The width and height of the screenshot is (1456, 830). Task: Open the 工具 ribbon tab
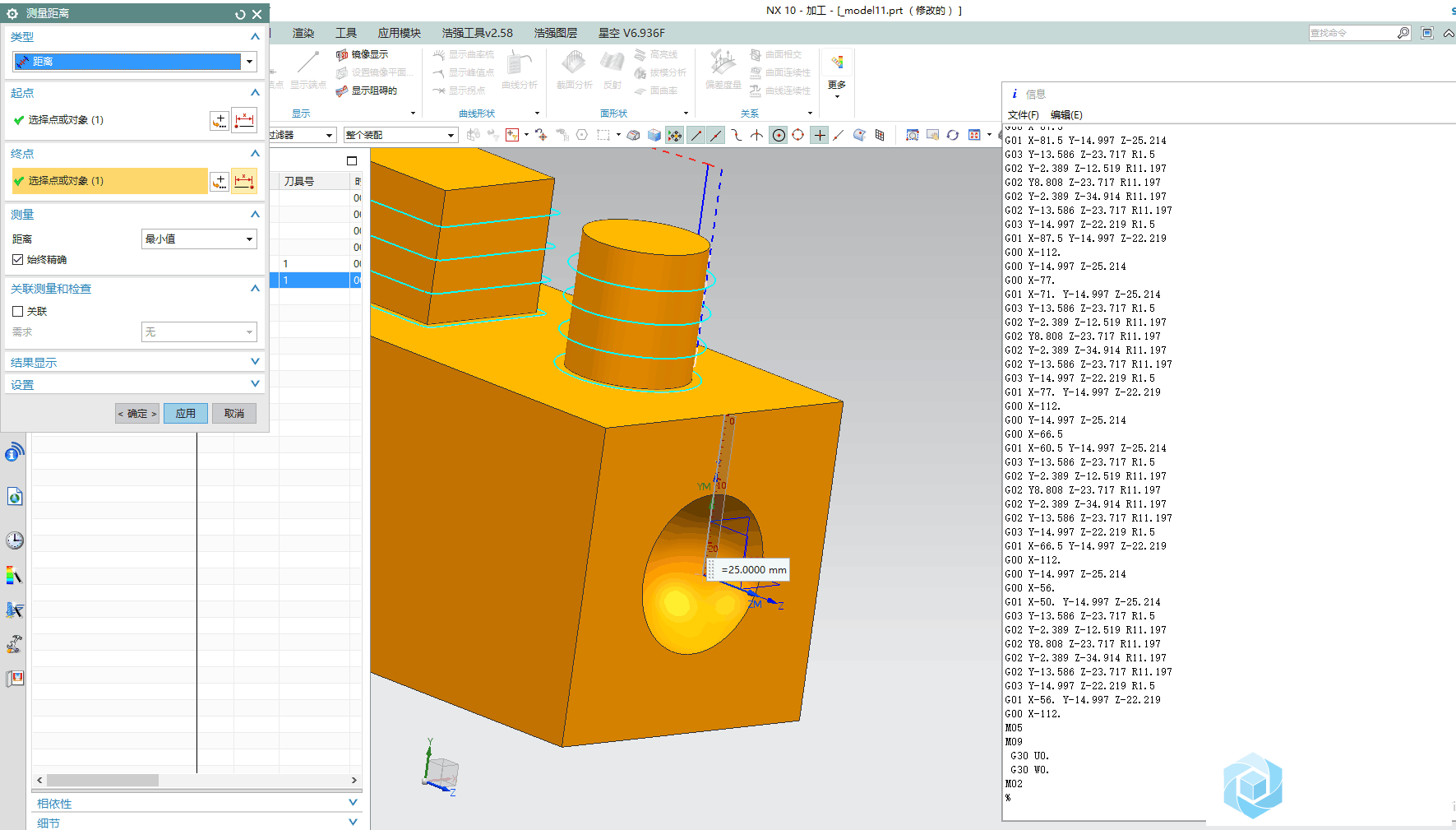tap(346, 33)
